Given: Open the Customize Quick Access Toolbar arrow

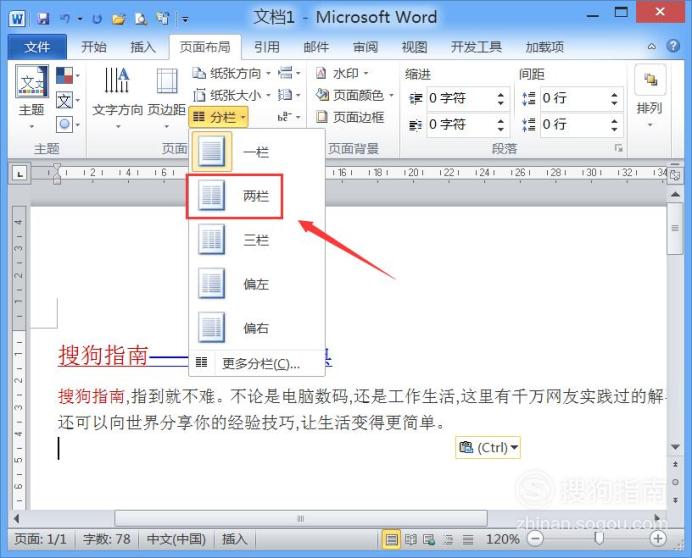Looking at the screenshot, I should (x=186, y=19).
